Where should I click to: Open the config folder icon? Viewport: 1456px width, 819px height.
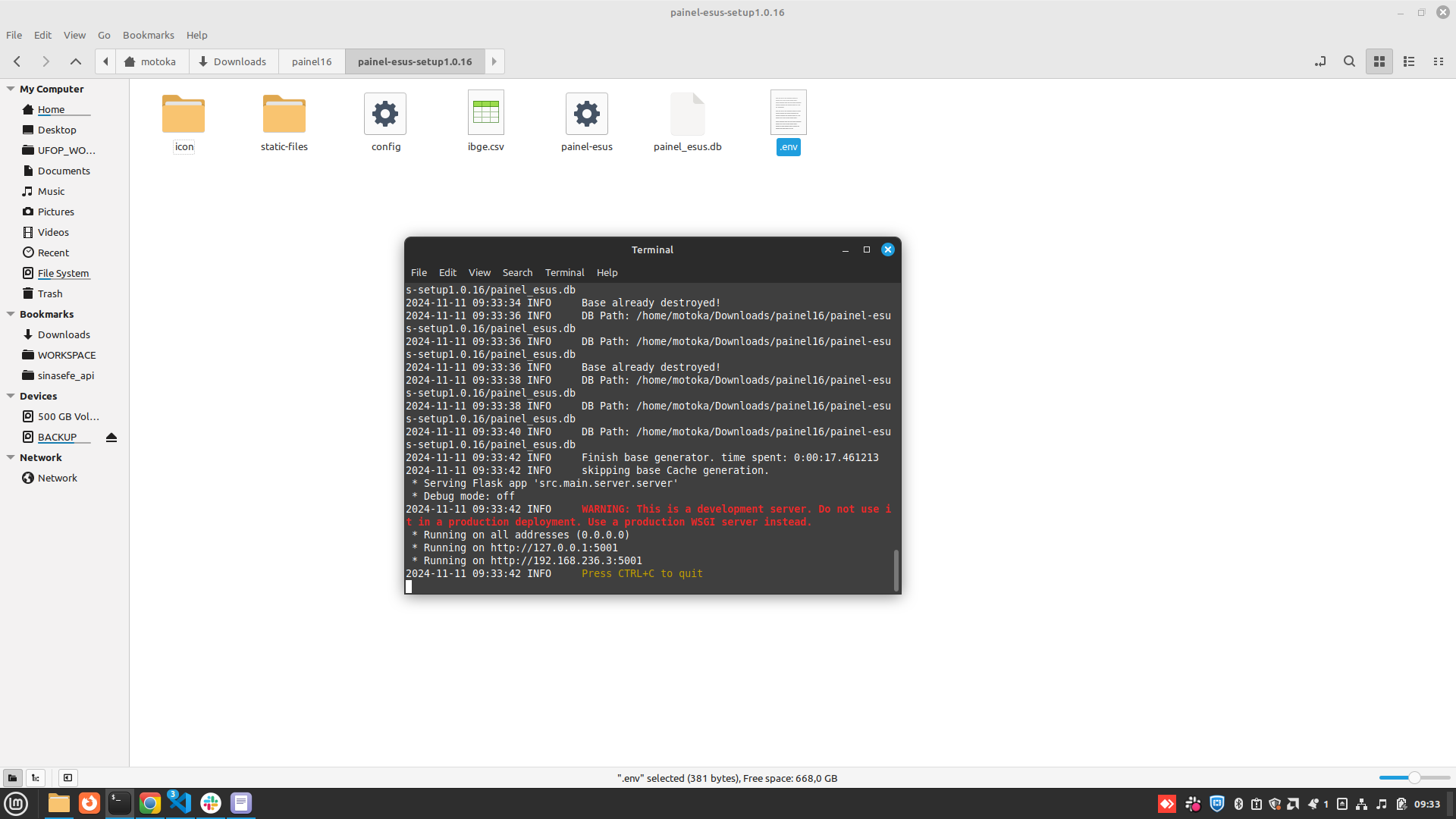point(385,112)
